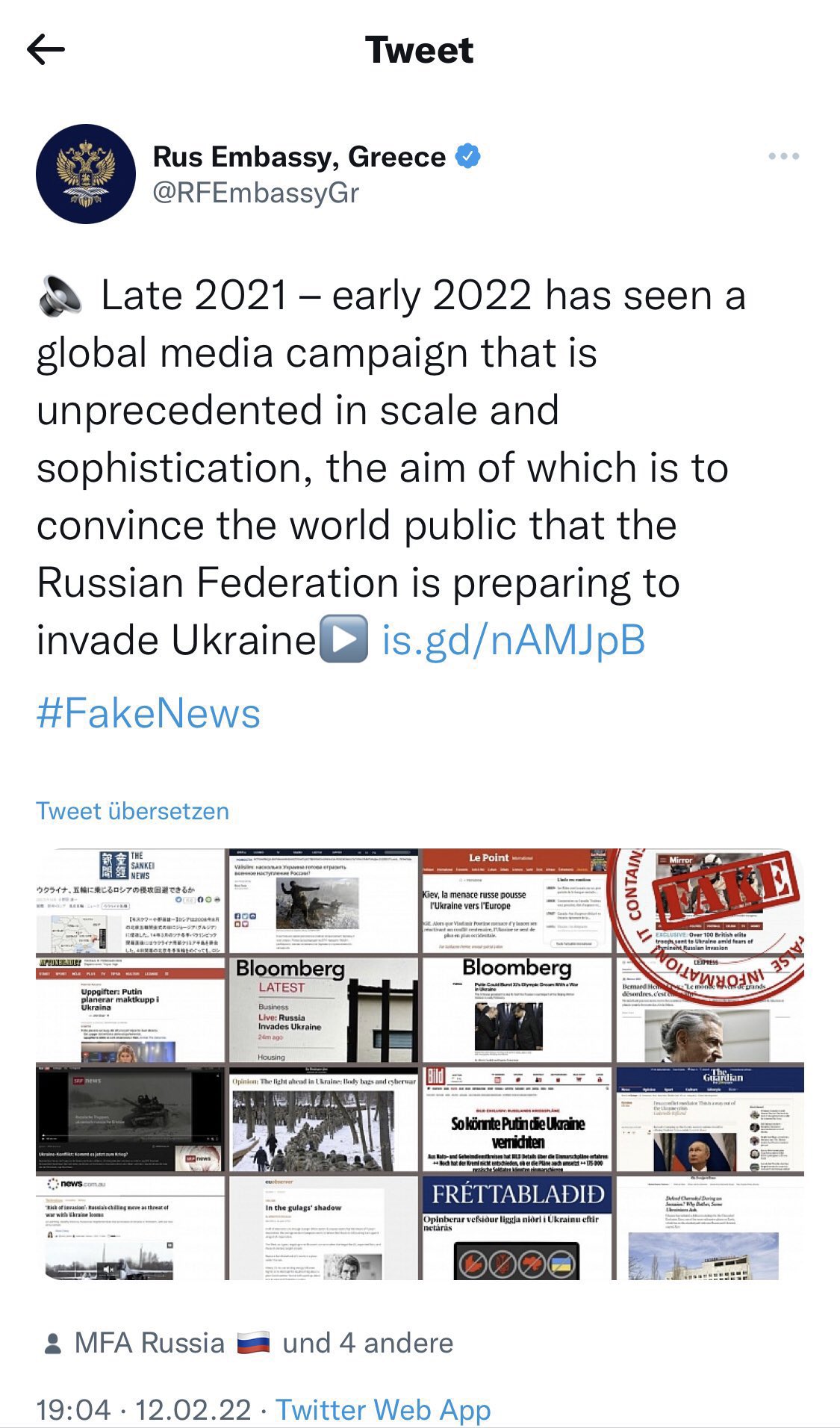The height and width of the screenshot is (1428, 840).
Task: Tap the tagged people person icon
Action: point(52,1343)
